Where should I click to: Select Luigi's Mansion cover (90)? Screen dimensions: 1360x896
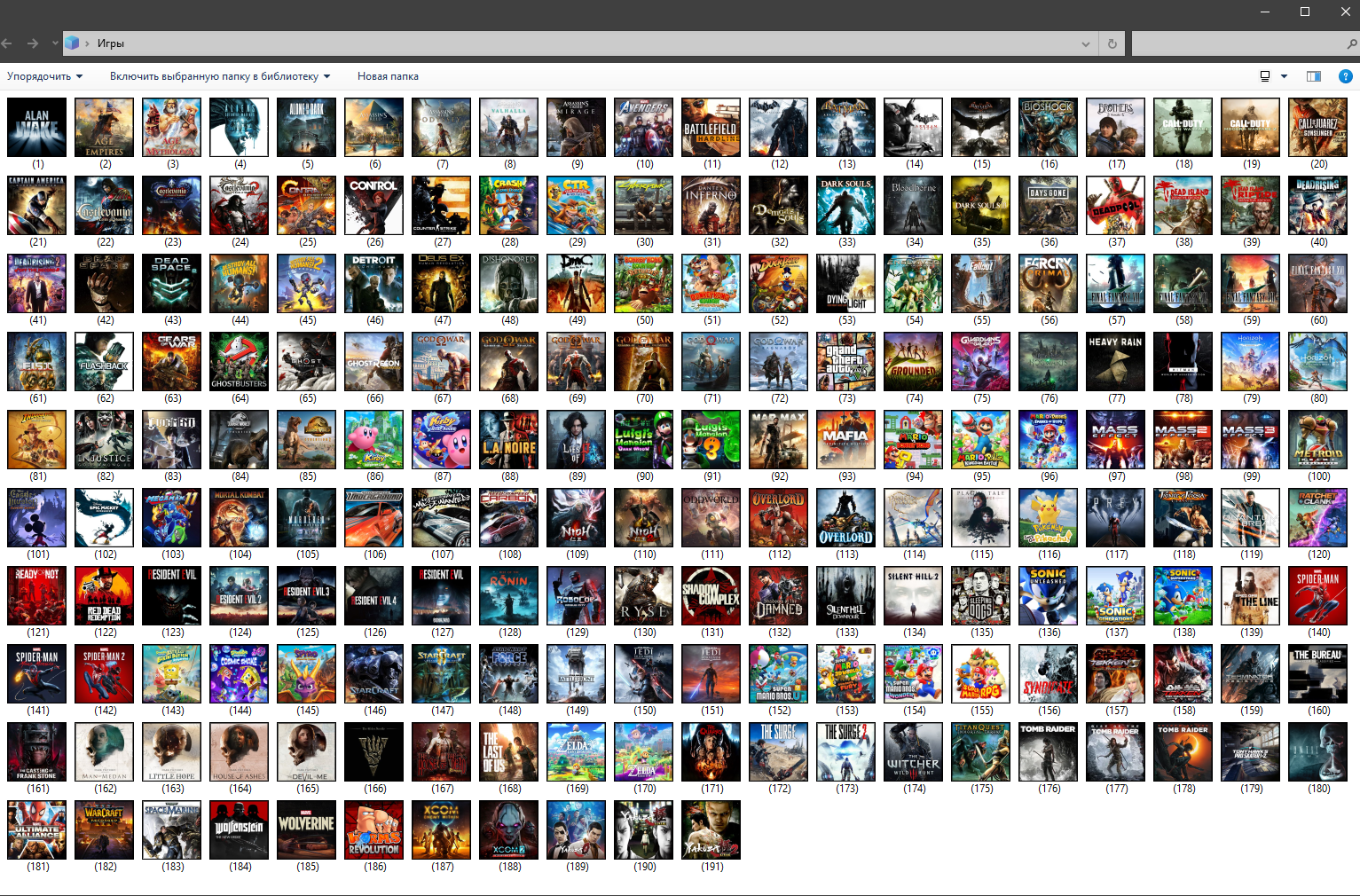pyautogui.click(x=644, y=440)
